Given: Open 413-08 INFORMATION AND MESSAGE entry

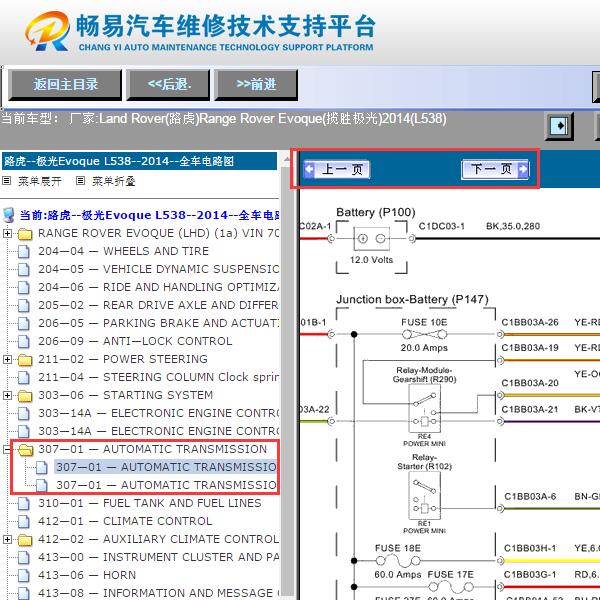Looking at the screenshot, I should pyautogui.click(x=158, y=593).
